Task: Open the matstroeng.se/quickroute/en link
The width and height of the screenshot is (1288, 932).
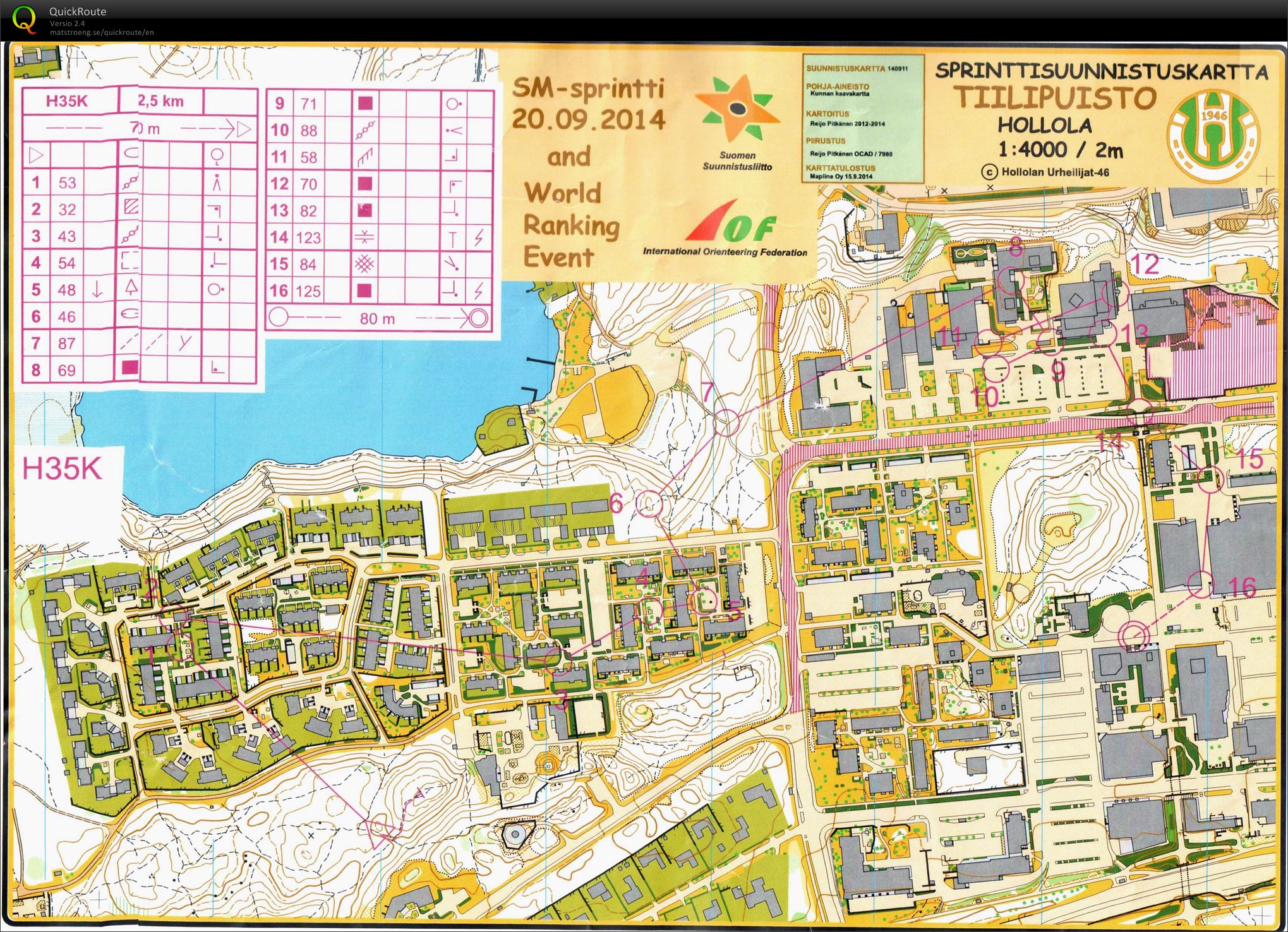Action: (102, 32)
